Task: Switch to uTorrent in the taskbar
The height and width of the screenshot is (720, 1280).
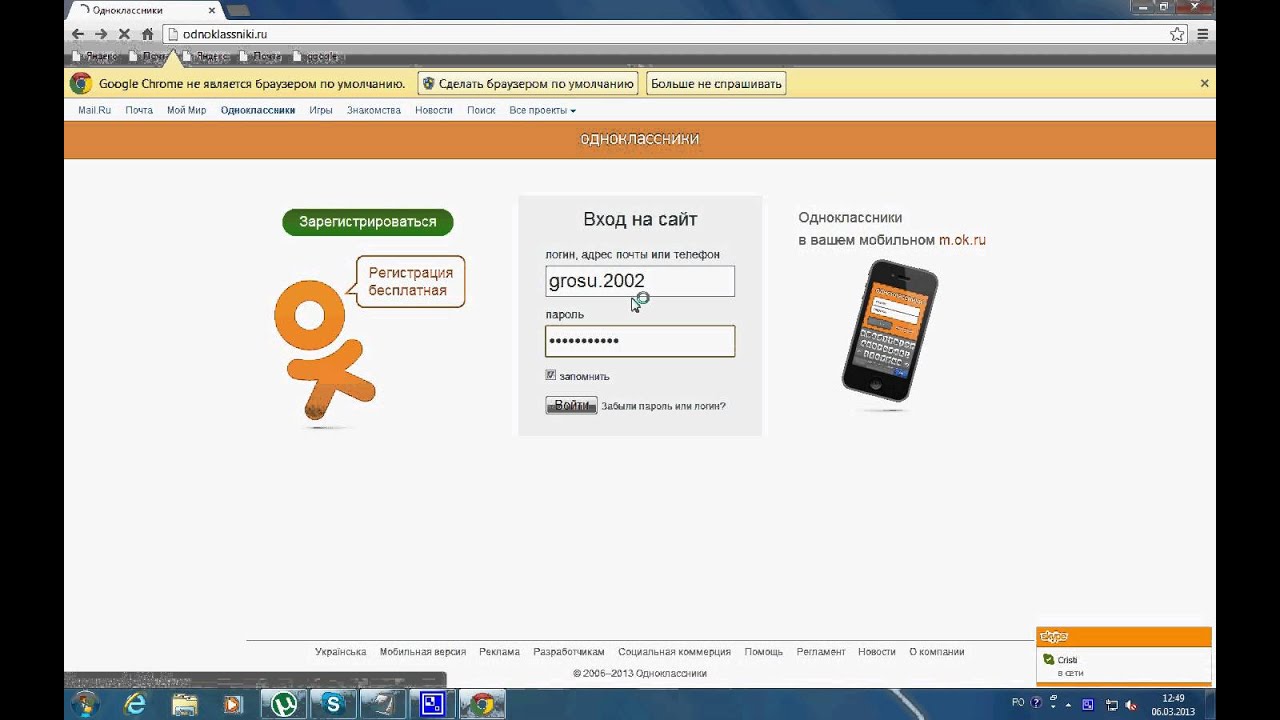Action: (285, 704)
